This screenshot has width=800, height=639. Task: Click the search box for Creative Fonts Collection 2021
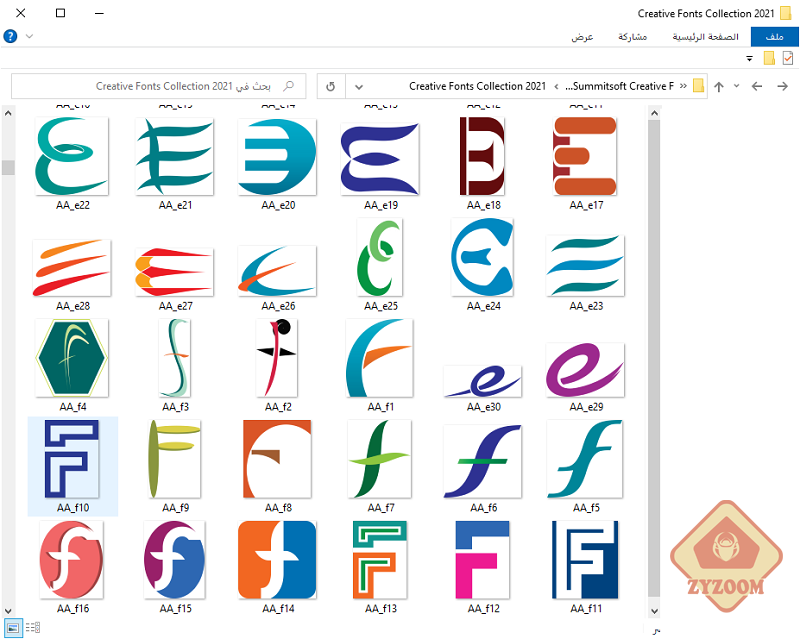tap(159, 86)
